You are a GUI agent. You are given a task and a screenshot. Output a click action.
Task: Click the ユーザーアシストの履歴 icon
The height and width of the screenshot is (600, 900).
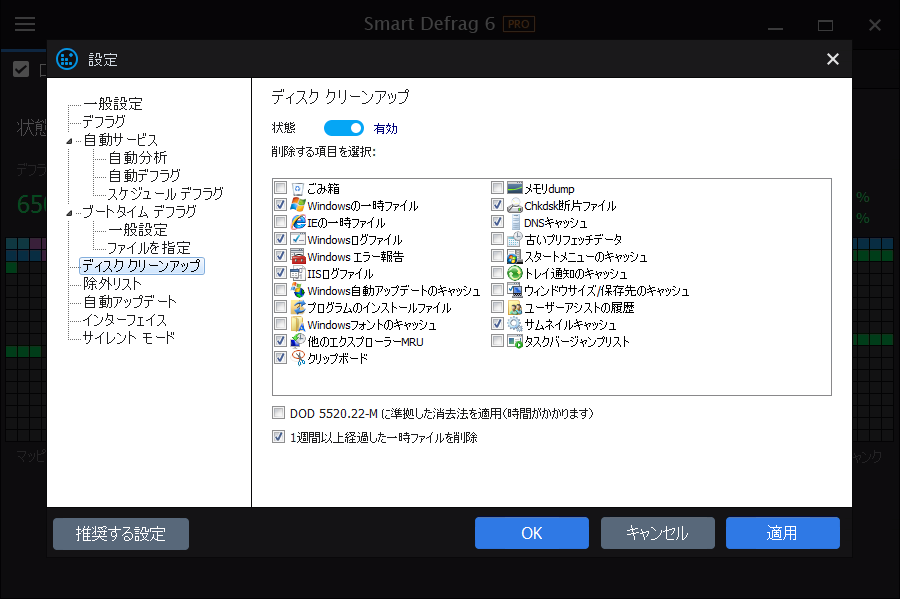point(514,307)
